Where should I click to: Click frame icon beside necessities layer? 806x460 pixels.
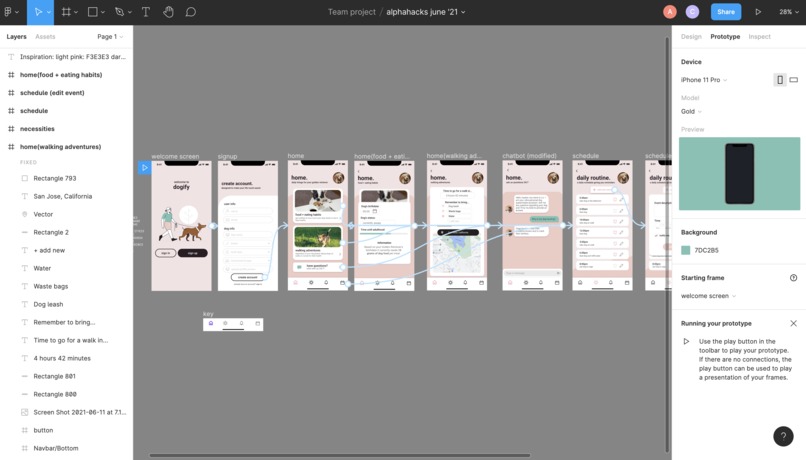pyautogui.click(x=11, y=128)
